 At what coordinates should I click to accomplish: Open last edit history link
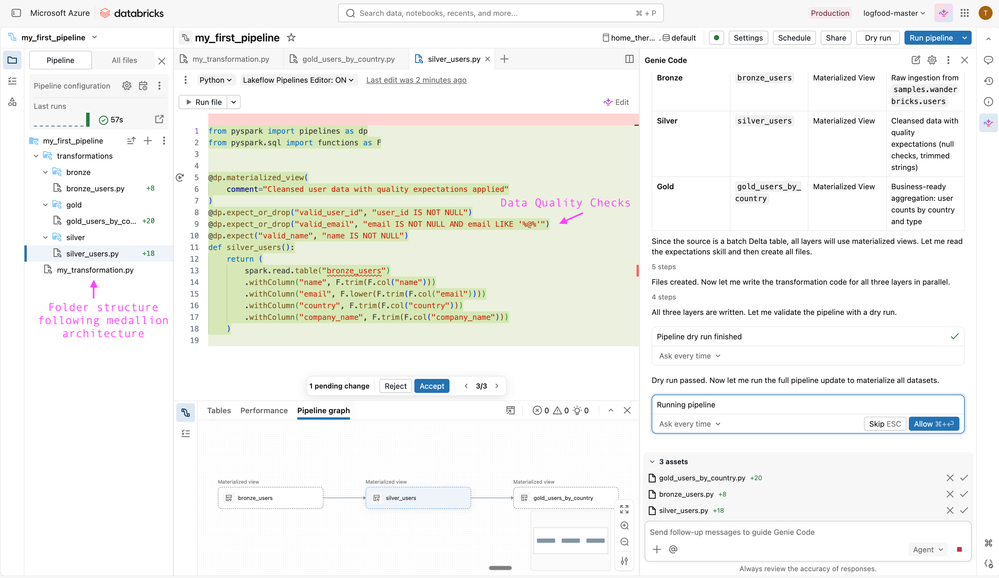(416, 80)
